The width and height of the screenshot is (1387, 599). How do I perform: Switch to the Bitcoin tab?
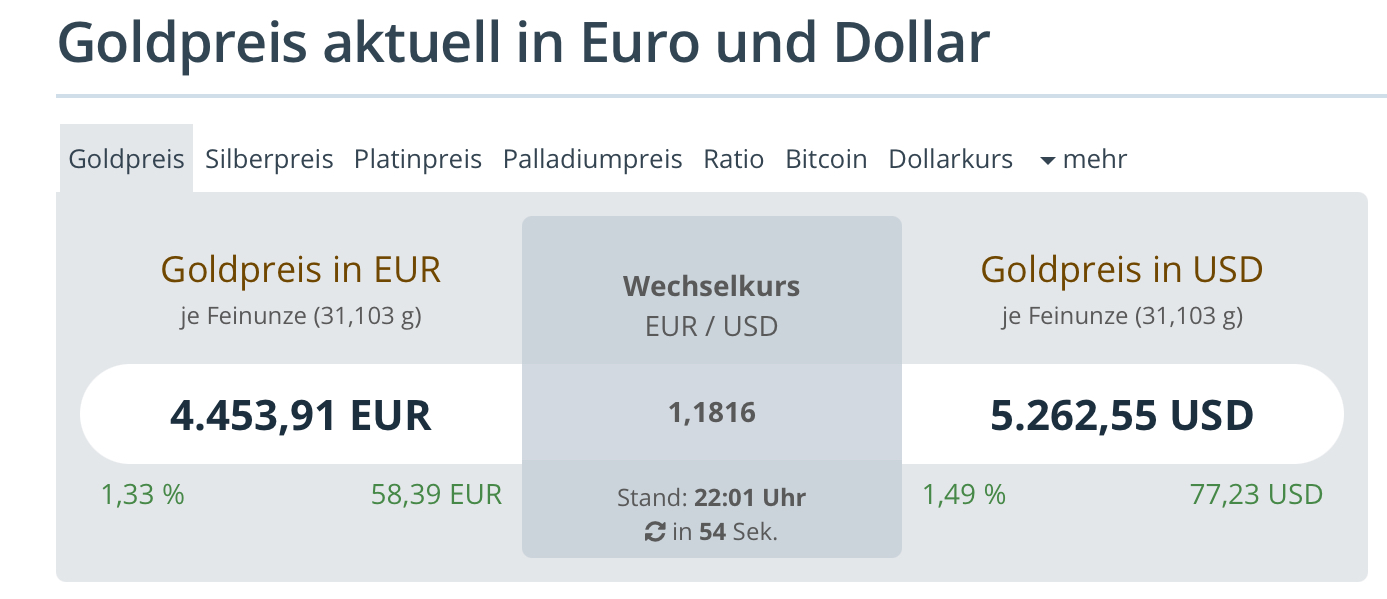(x=826, y=159)
